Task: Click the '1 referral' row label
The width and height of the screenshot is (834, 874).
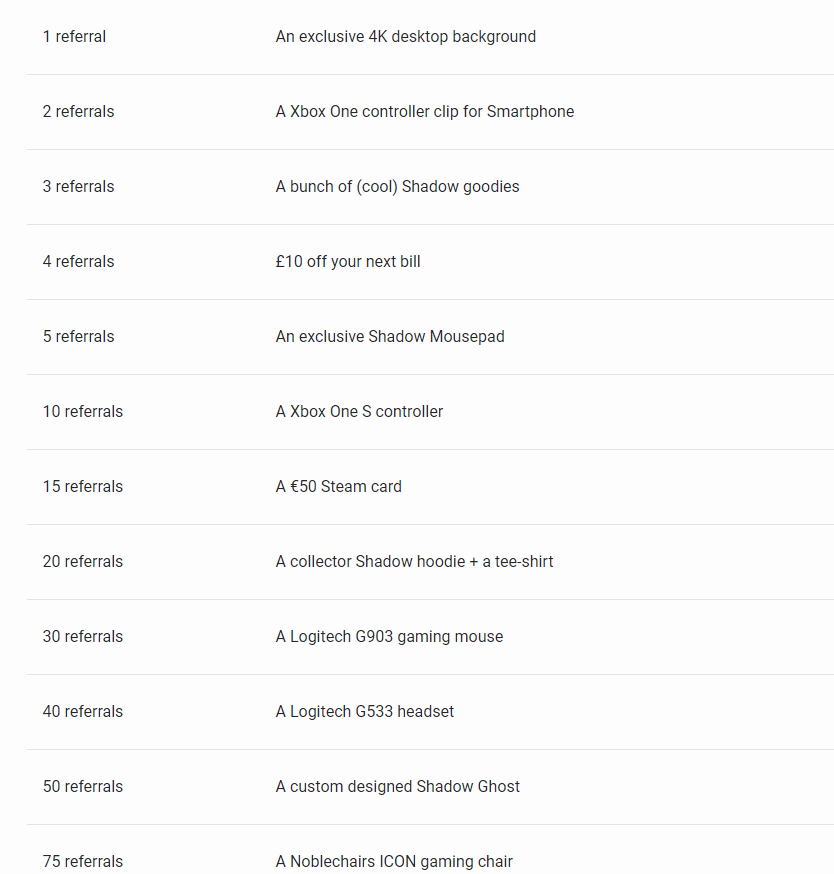Action: (x=74, y=37)
